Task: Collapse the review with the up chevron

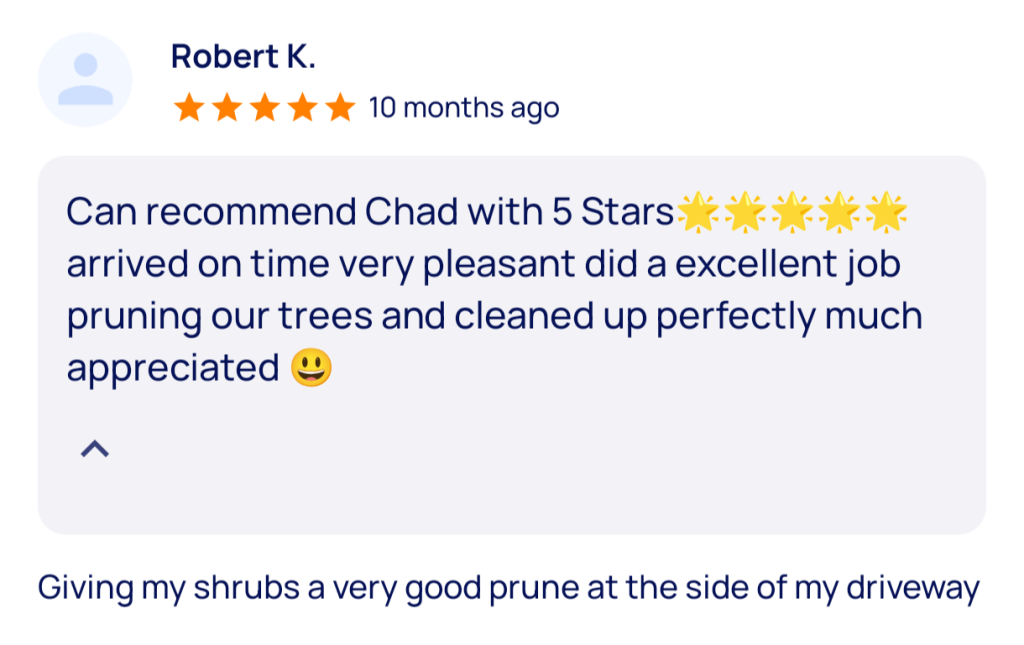Action: pos(94,450)
